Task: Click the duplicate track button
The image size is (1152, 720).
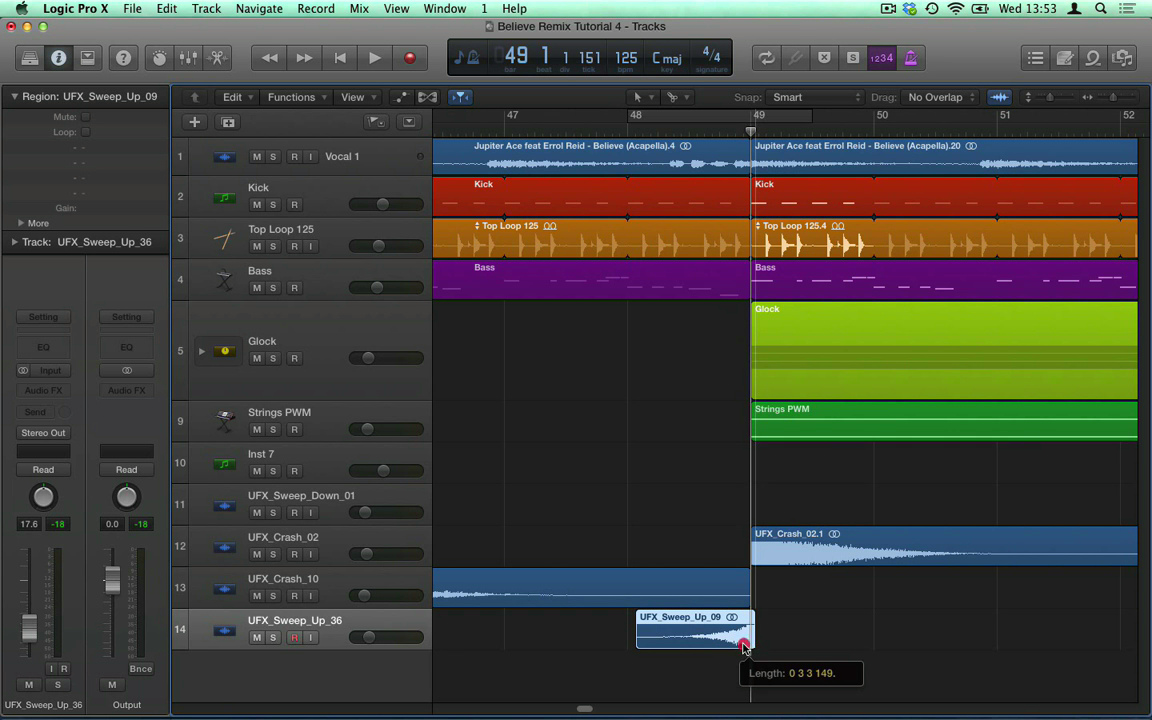Action: (x=228, y=122)
